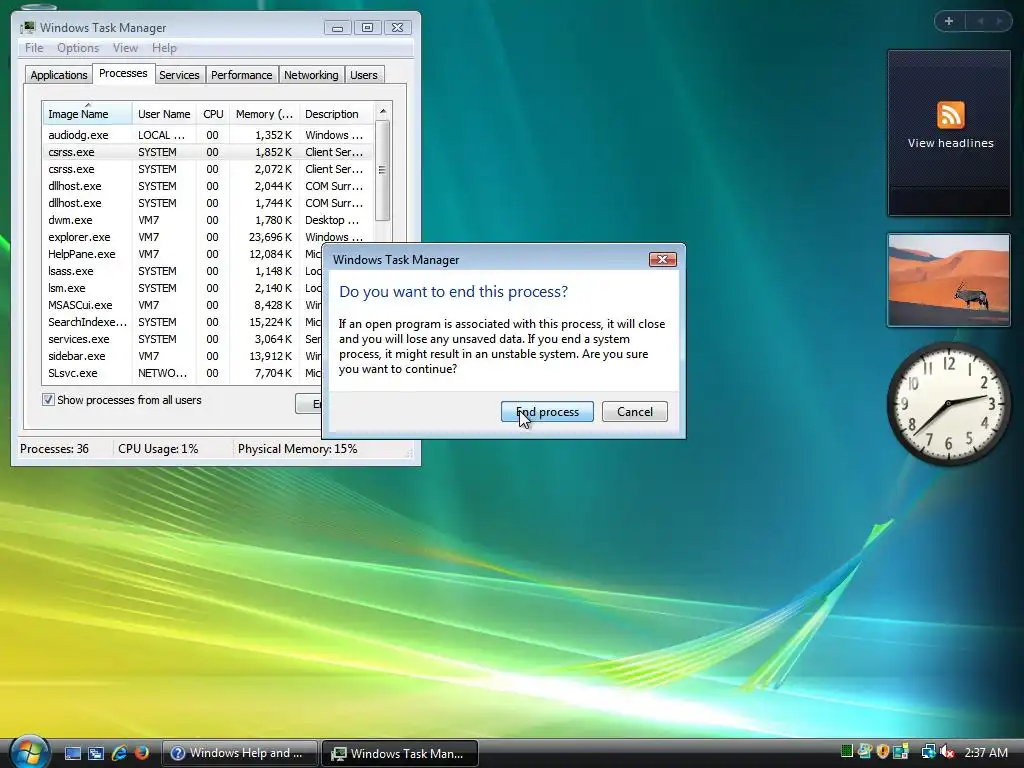
Task: Switch to the Services tab
Action: [x=179, y=75]
